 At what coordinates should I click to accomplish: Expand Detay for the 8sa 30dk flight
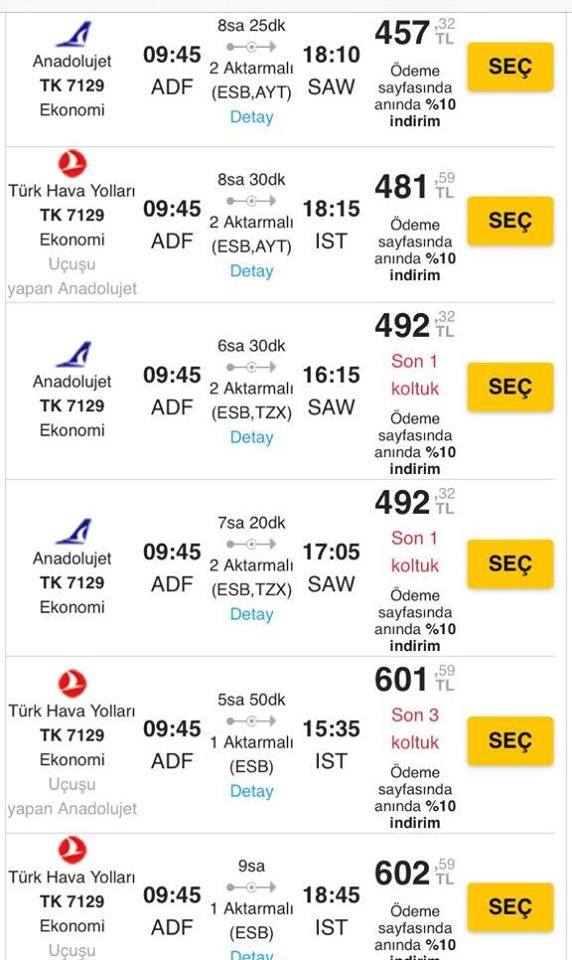click(x=251, y=271)
